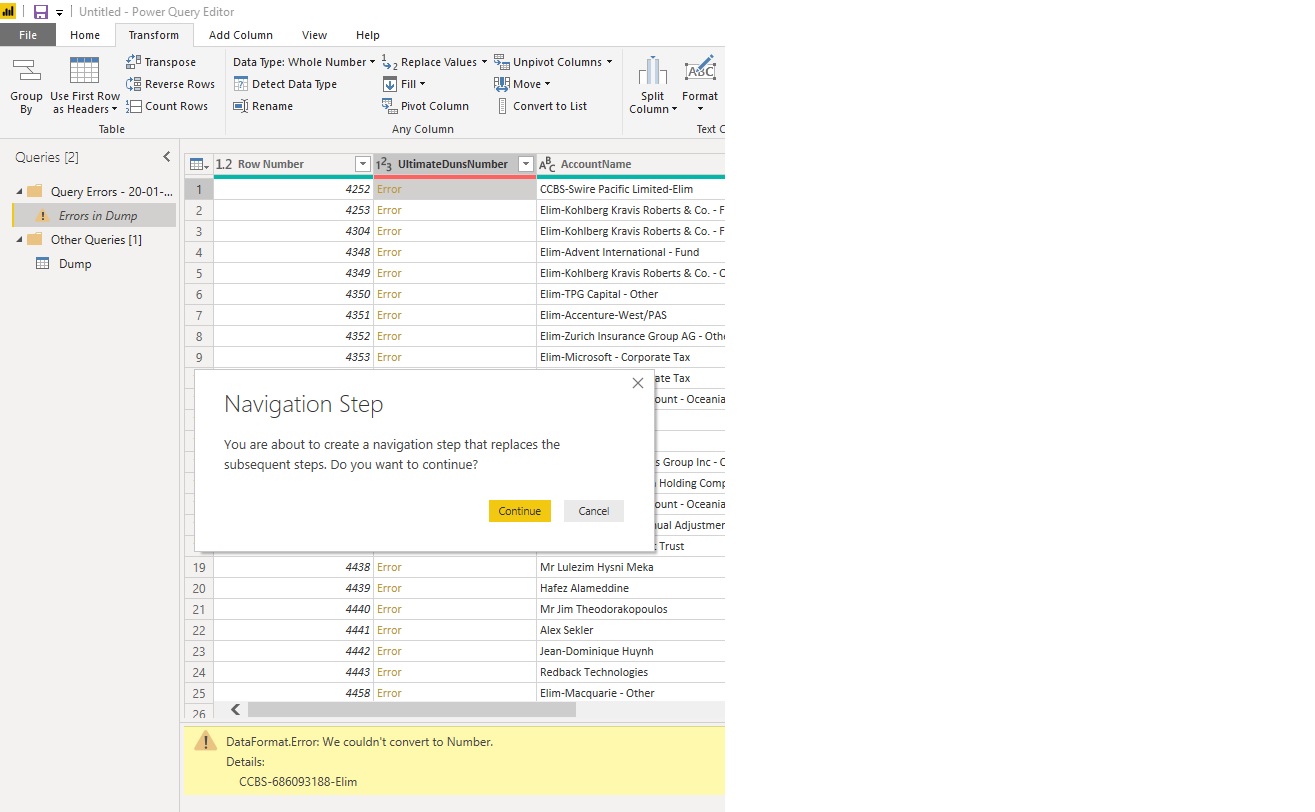Viewport: 1315px width, 812px height.
Task: Select row number 25 header
Action: (x=199, y=693)
